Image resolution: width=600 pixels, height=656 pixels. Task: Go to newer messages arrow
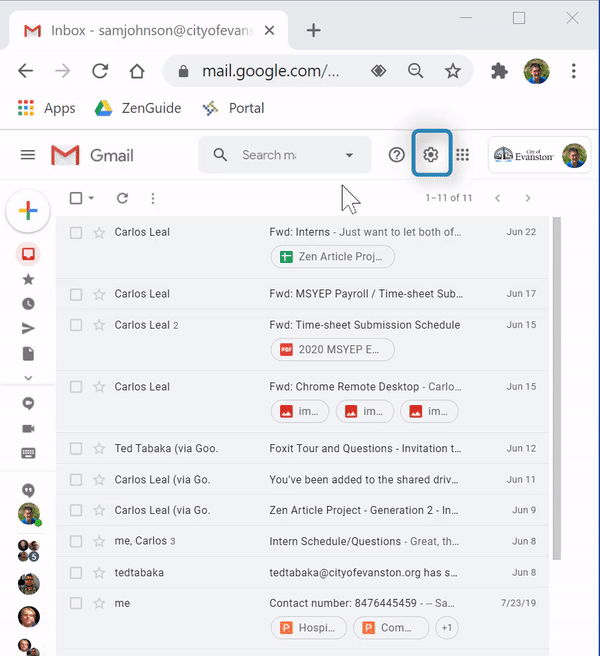tap(497, 198)
